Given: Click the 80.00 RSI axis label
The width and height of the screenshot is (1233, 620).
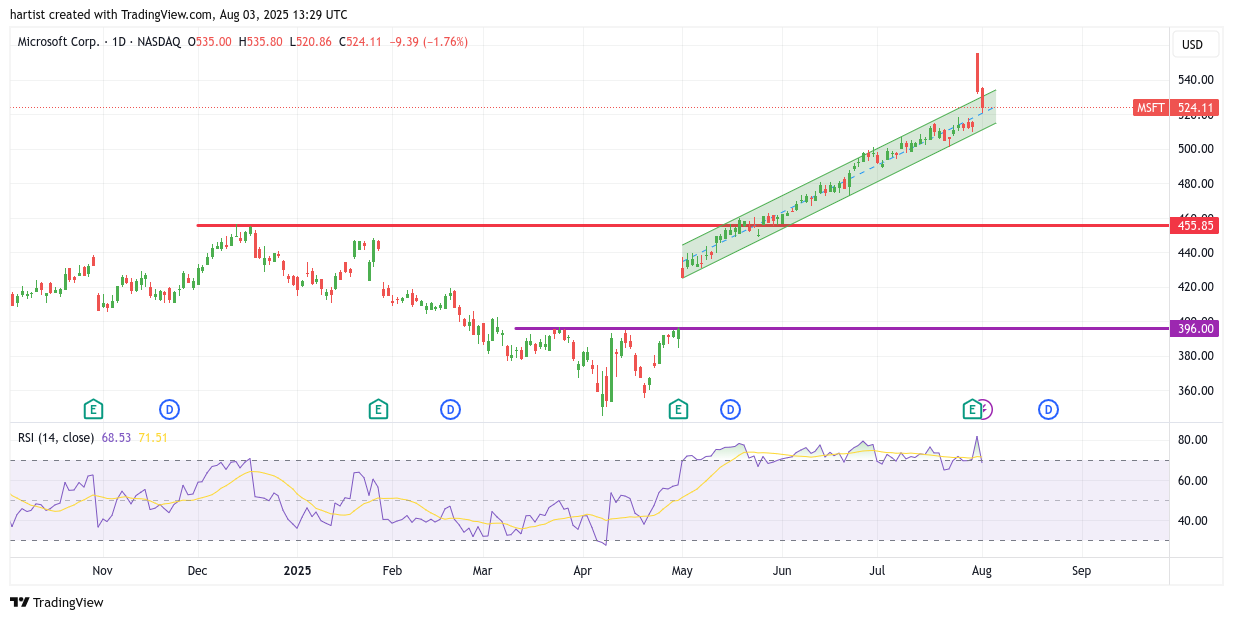Looking at the screenshot, I should coord(1192,440).
